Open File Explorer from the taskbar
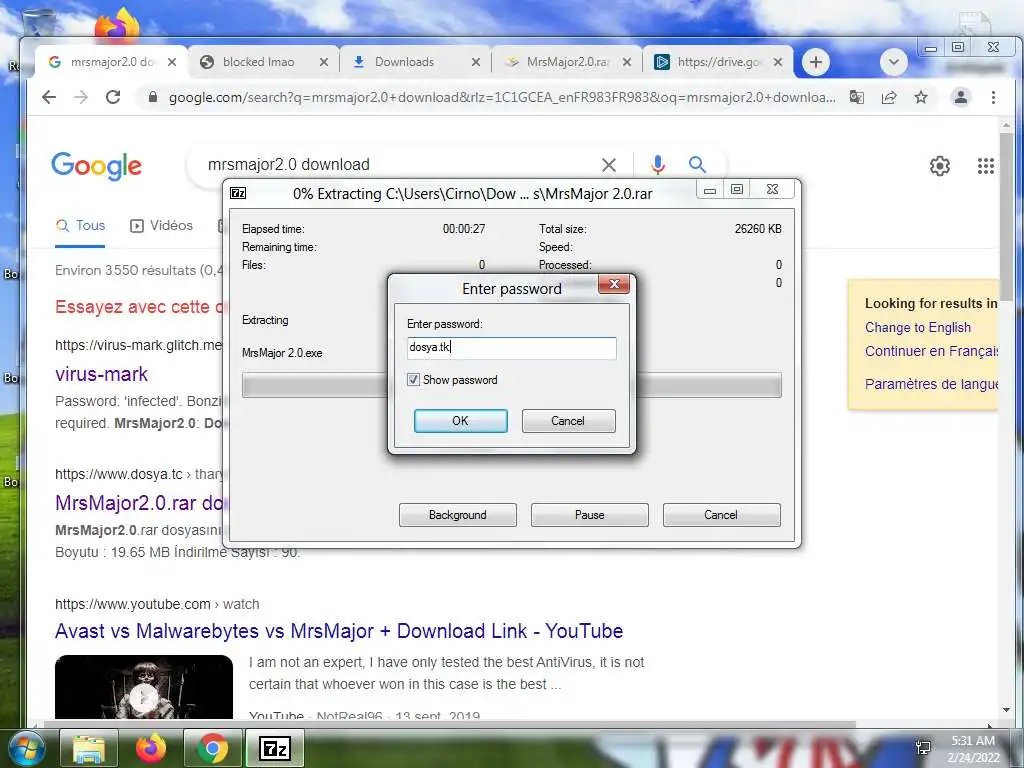This screenshot has width=1024, height=768. coord(89,749)
